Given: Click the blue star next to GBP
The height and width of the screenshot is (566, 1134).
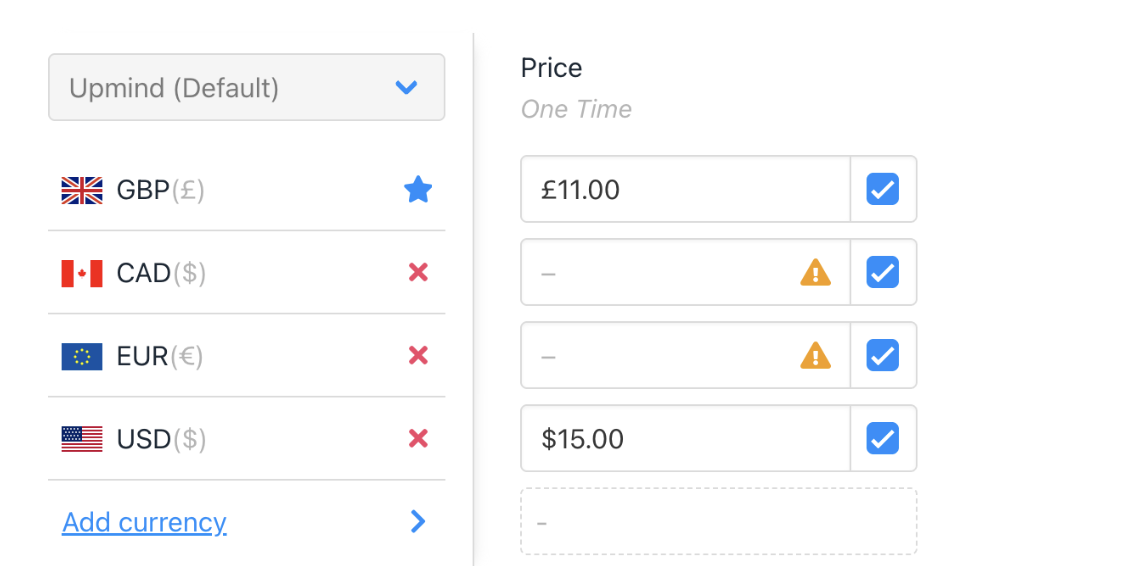Looking at the screenshot, I should 417,190.
